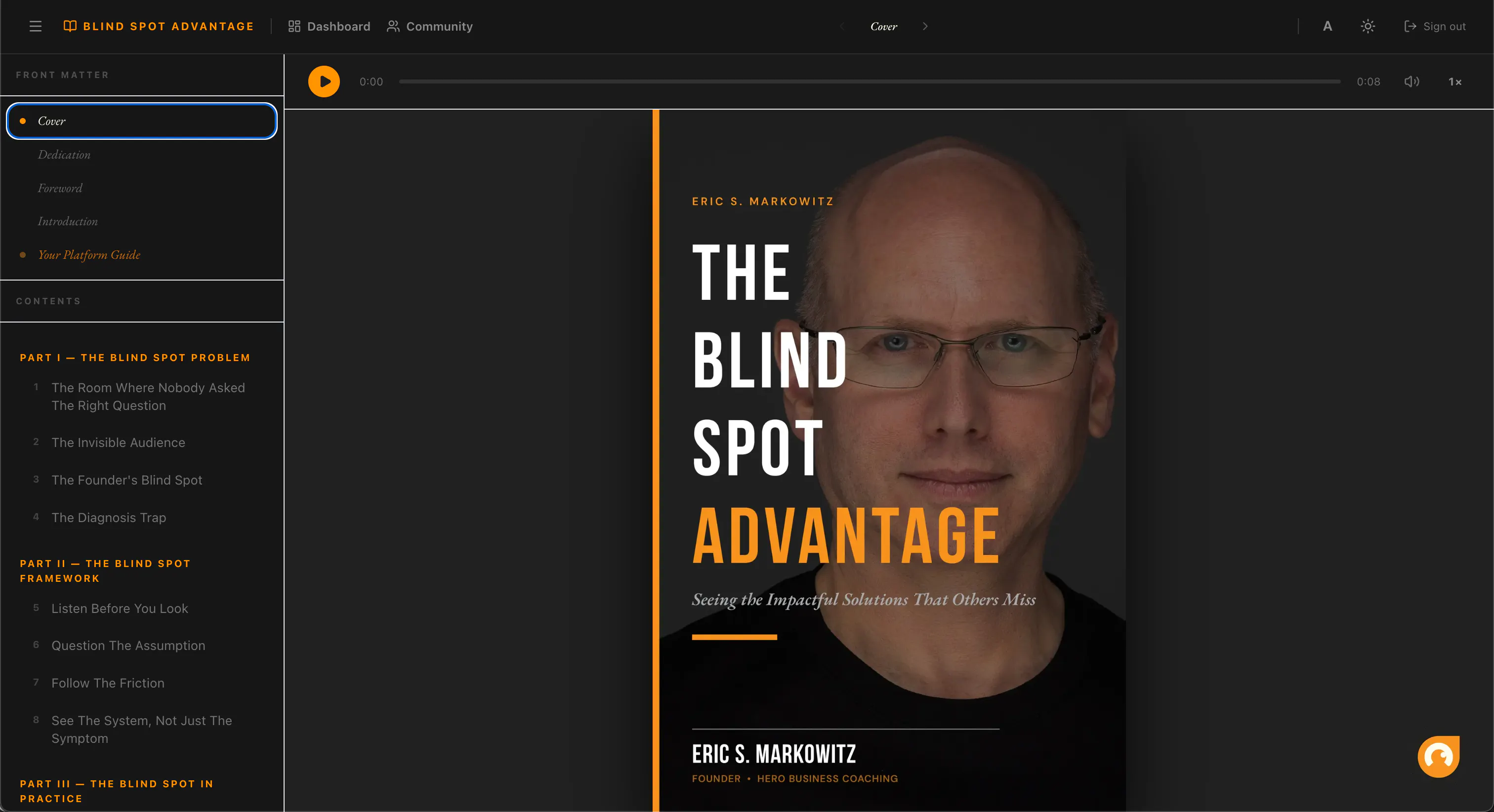
Task: Click Part I — The Blind Spot Problem heading
Action: click(135, 358)
